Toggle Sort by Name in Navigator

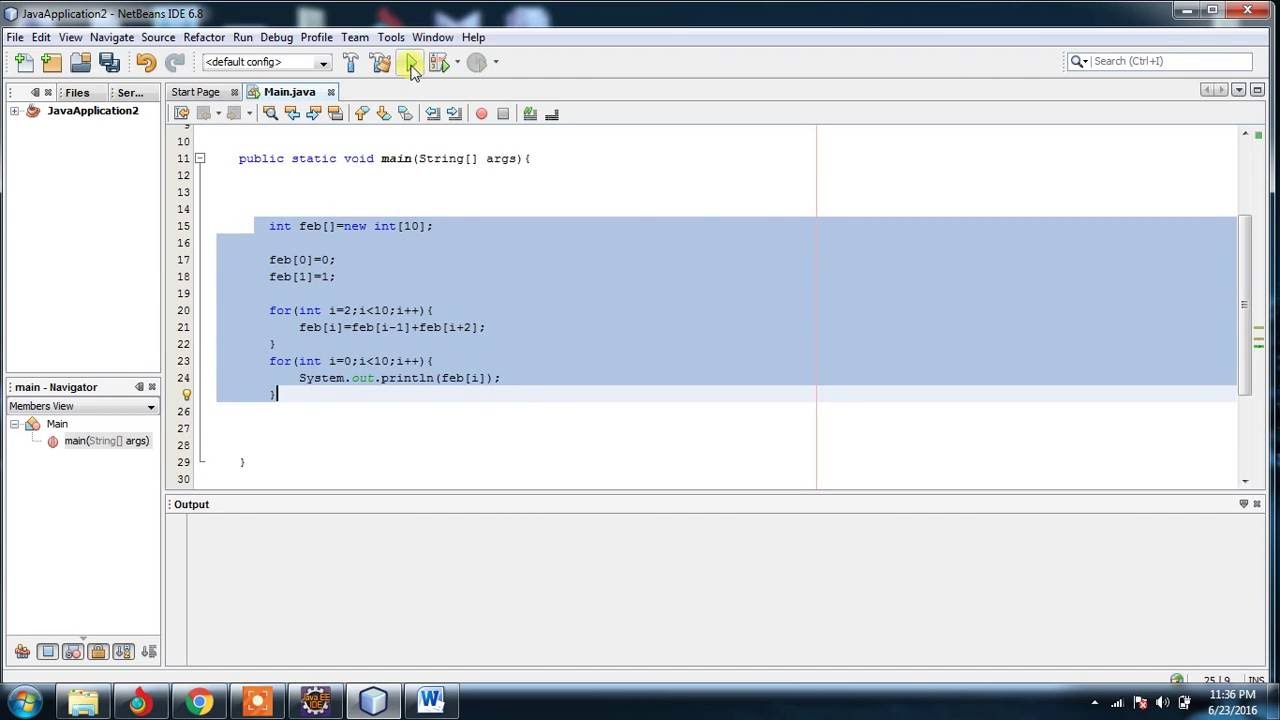[x=123, y=652]
